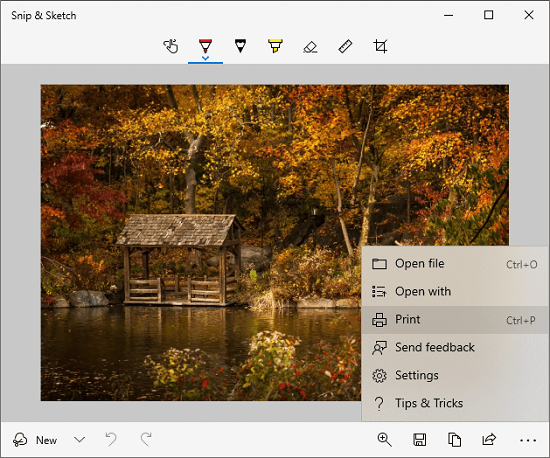Click the New snip button

(35, 440)
